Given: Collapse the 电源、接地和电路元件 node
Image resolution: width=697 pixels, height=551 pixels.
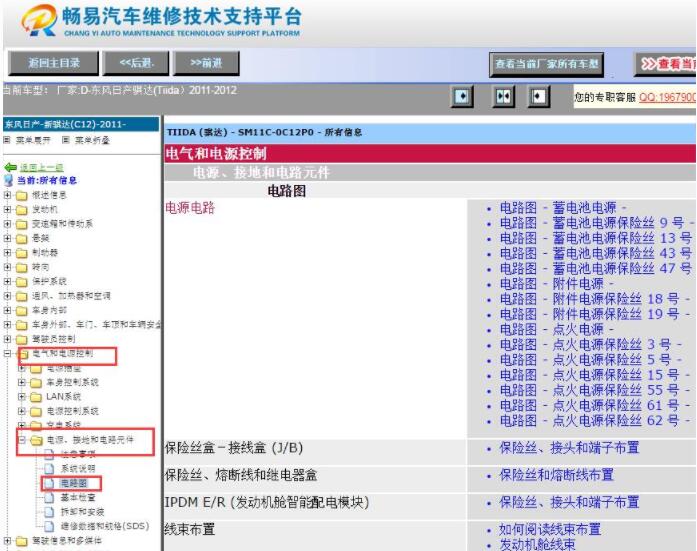Looking at the screenshot, I should pyautogui.click(x=22, y=440).
